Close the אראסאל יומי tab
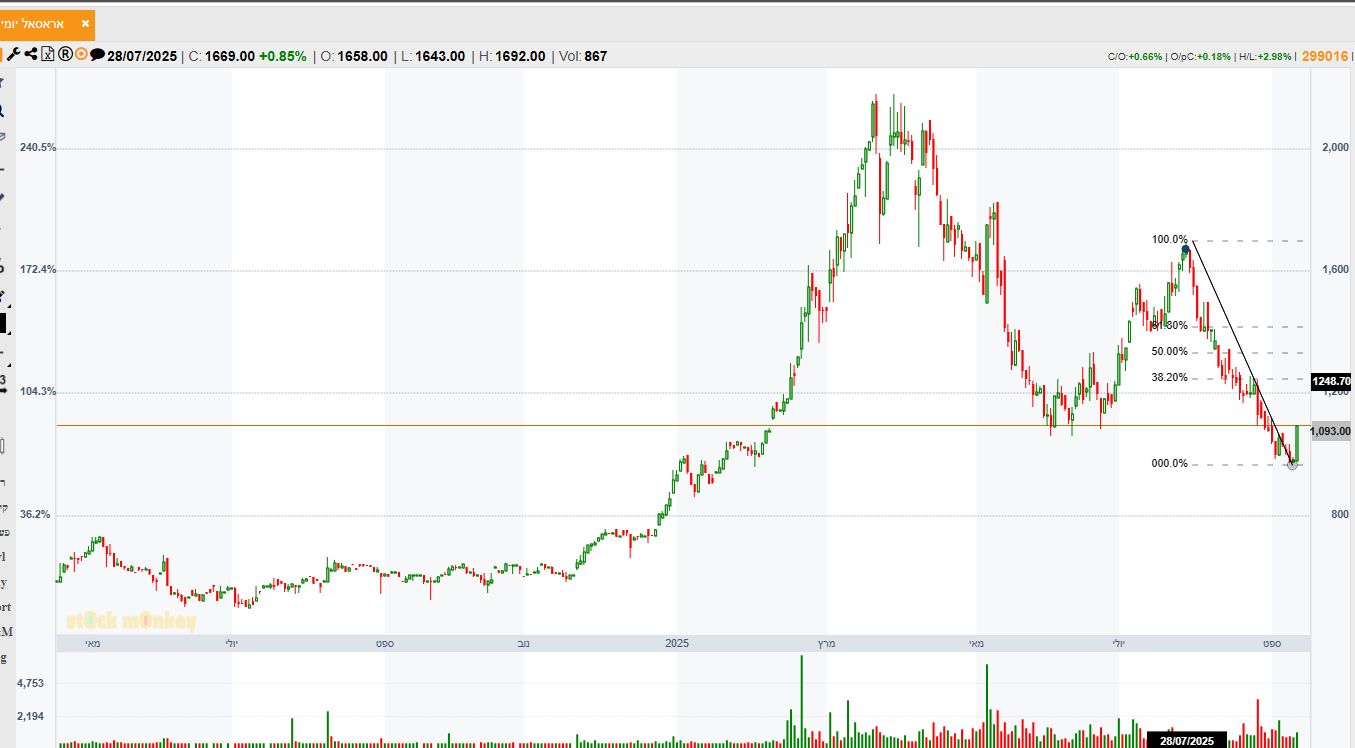 pos(85,23)
